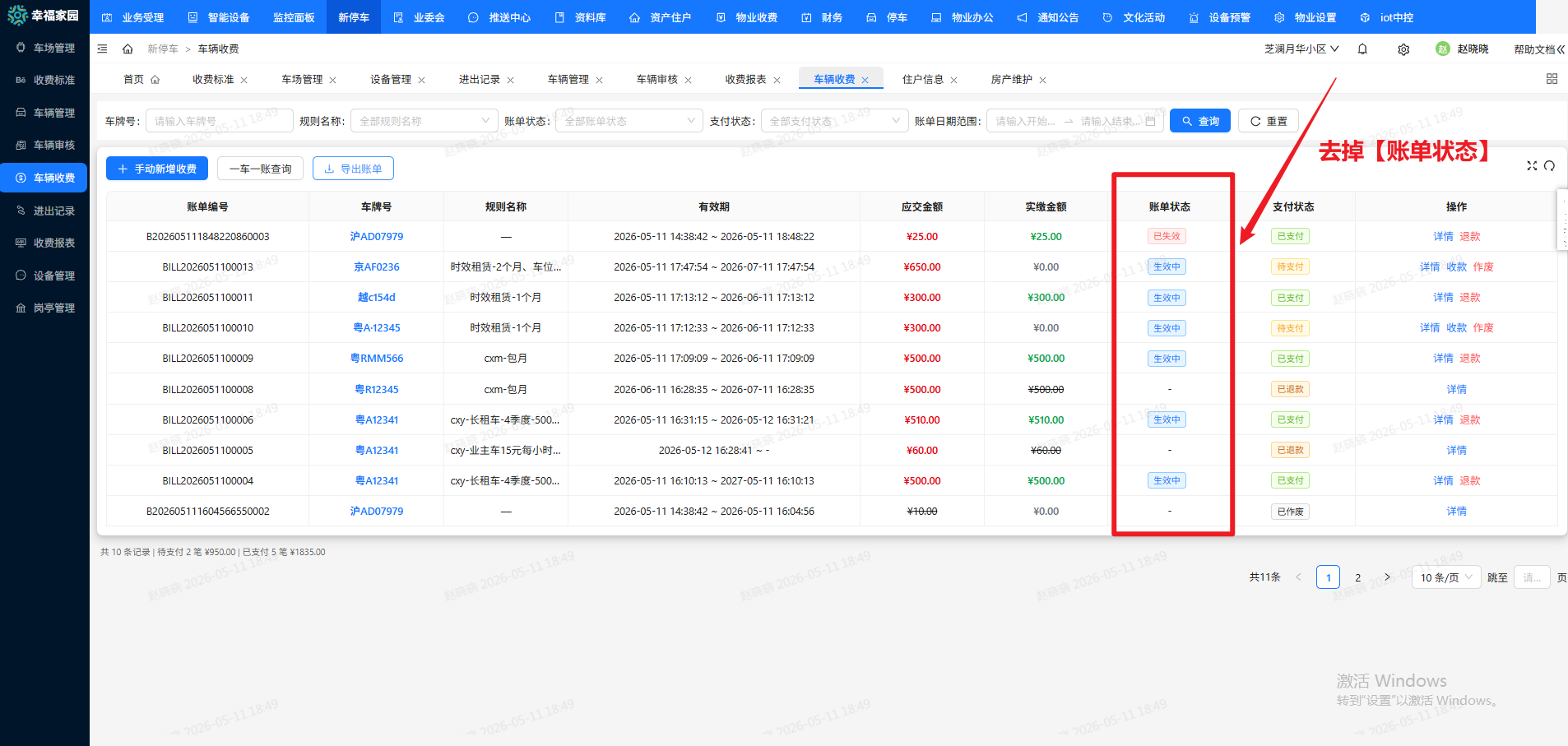Go to page 2 of results

coord(1358,577)
